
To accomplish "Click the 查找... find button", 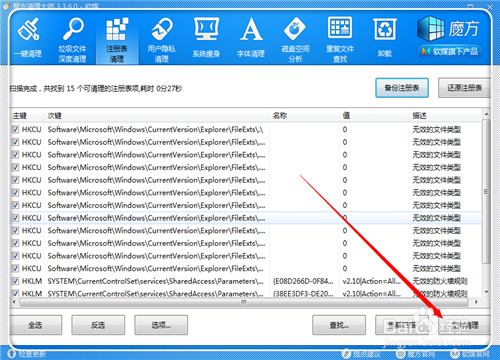I will point(339,325).
